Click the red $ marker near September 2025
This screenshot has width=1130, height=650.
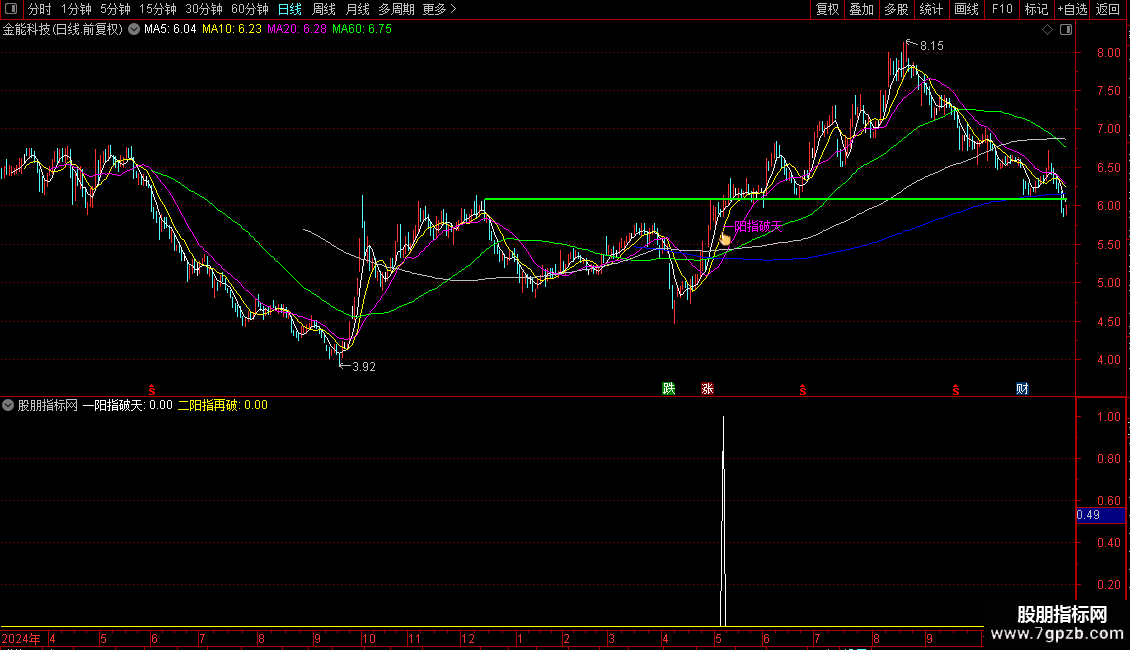pos(956,390)
